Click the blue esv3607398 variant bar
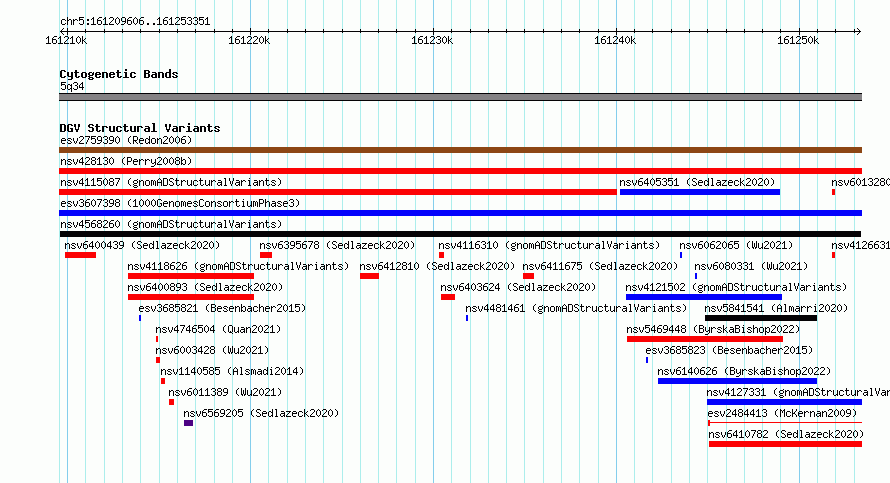The image size is (890, 483). [x=460, y=213]
